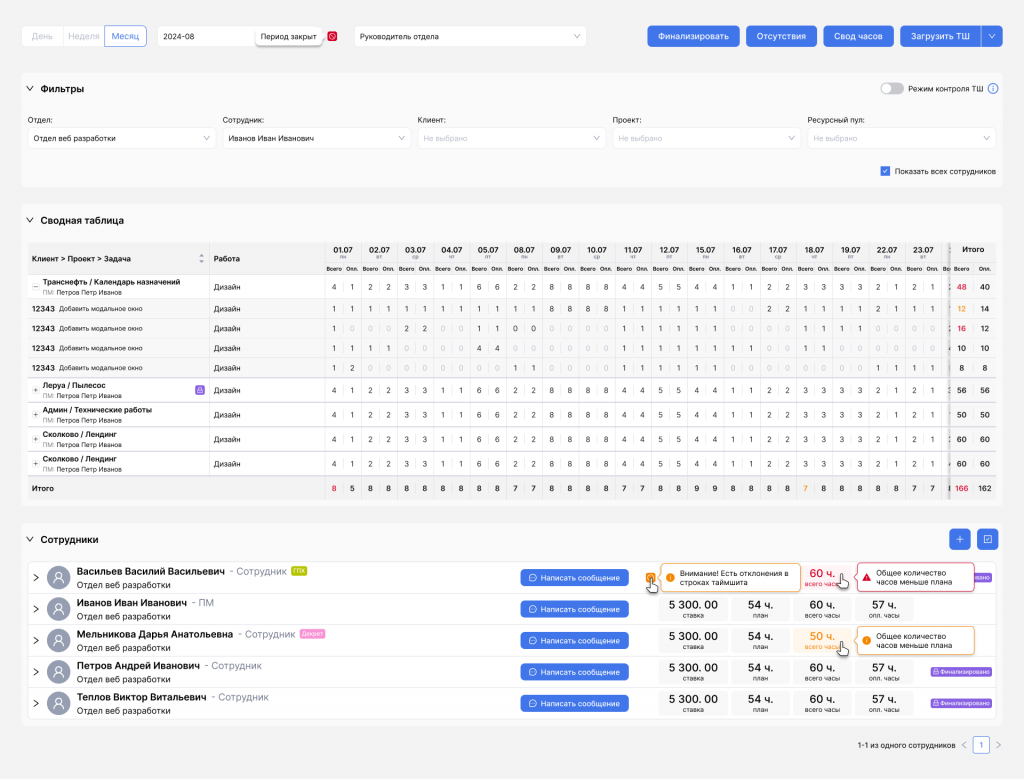Click Иванов Иван Иванович's avatar icon
Screen dimensions: 1024x779
pyautogui.click(x=59, y=609)
